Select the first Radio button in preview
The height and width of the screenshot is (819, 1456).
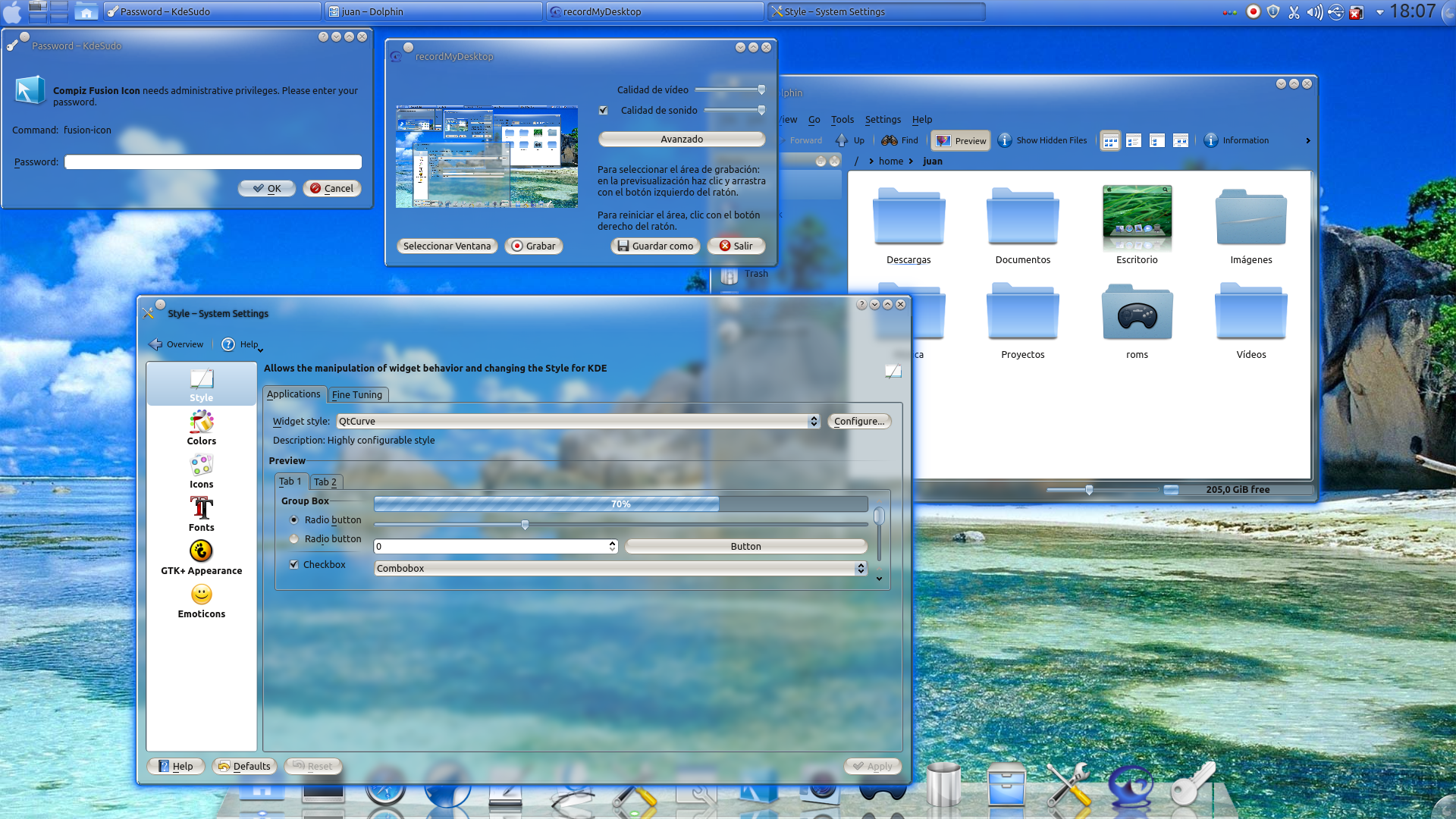pos(294,520)
